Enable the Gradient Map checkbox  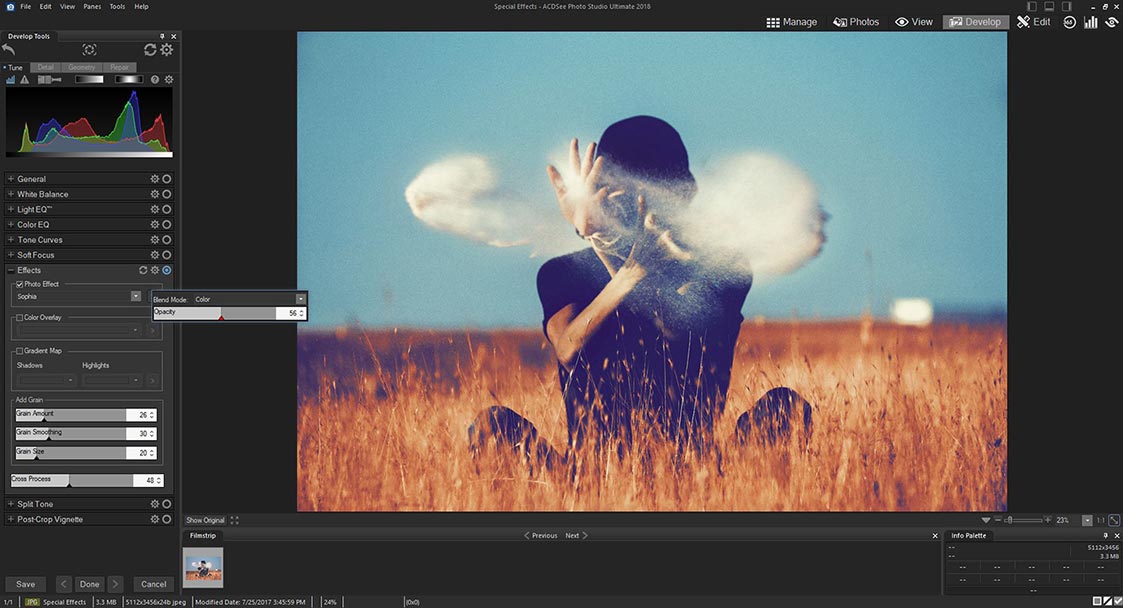(x=19, y=351)
